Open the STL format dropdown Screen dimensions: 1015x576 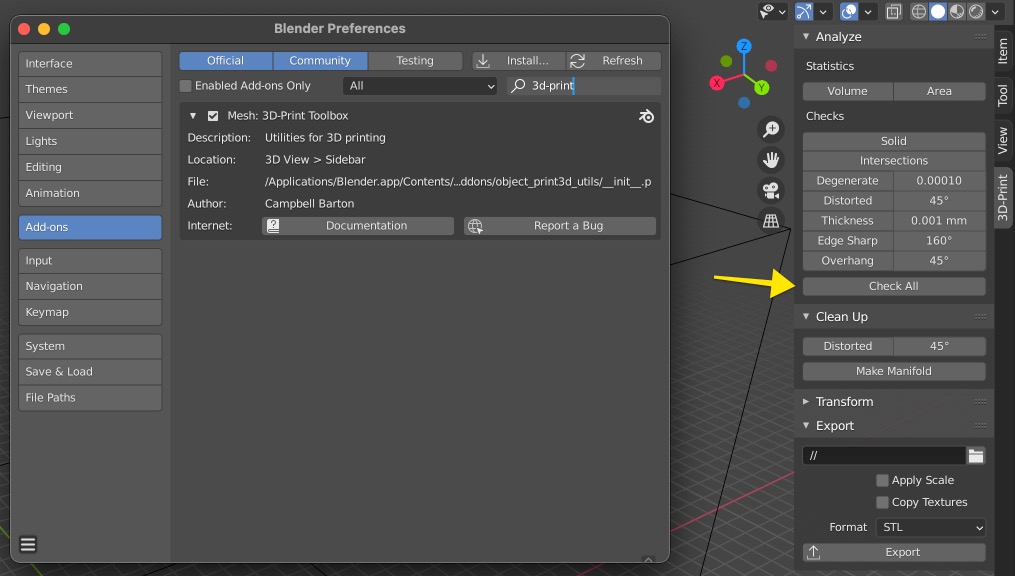[931, 527]
